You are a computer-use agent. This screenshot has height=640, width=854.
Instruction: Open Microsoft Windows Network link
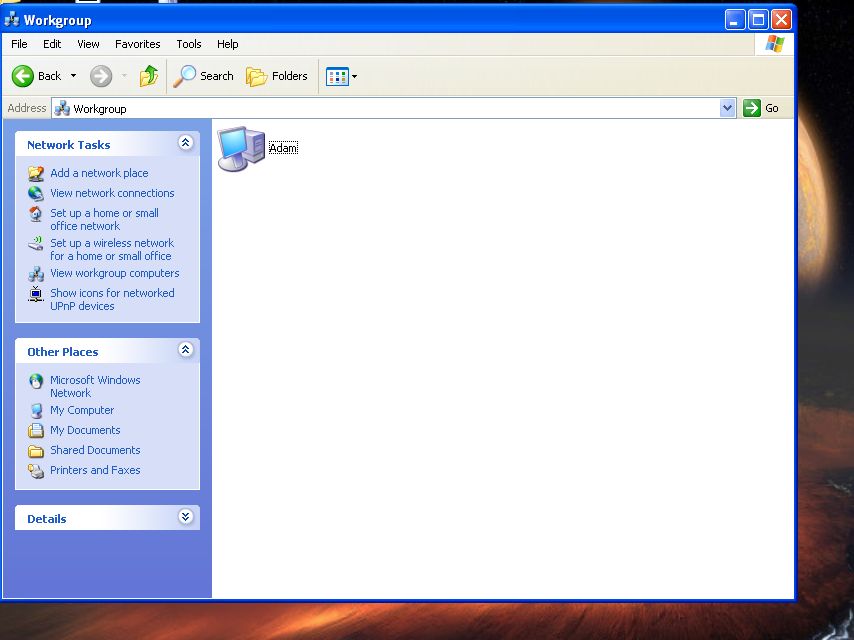[x=95, y=387]
